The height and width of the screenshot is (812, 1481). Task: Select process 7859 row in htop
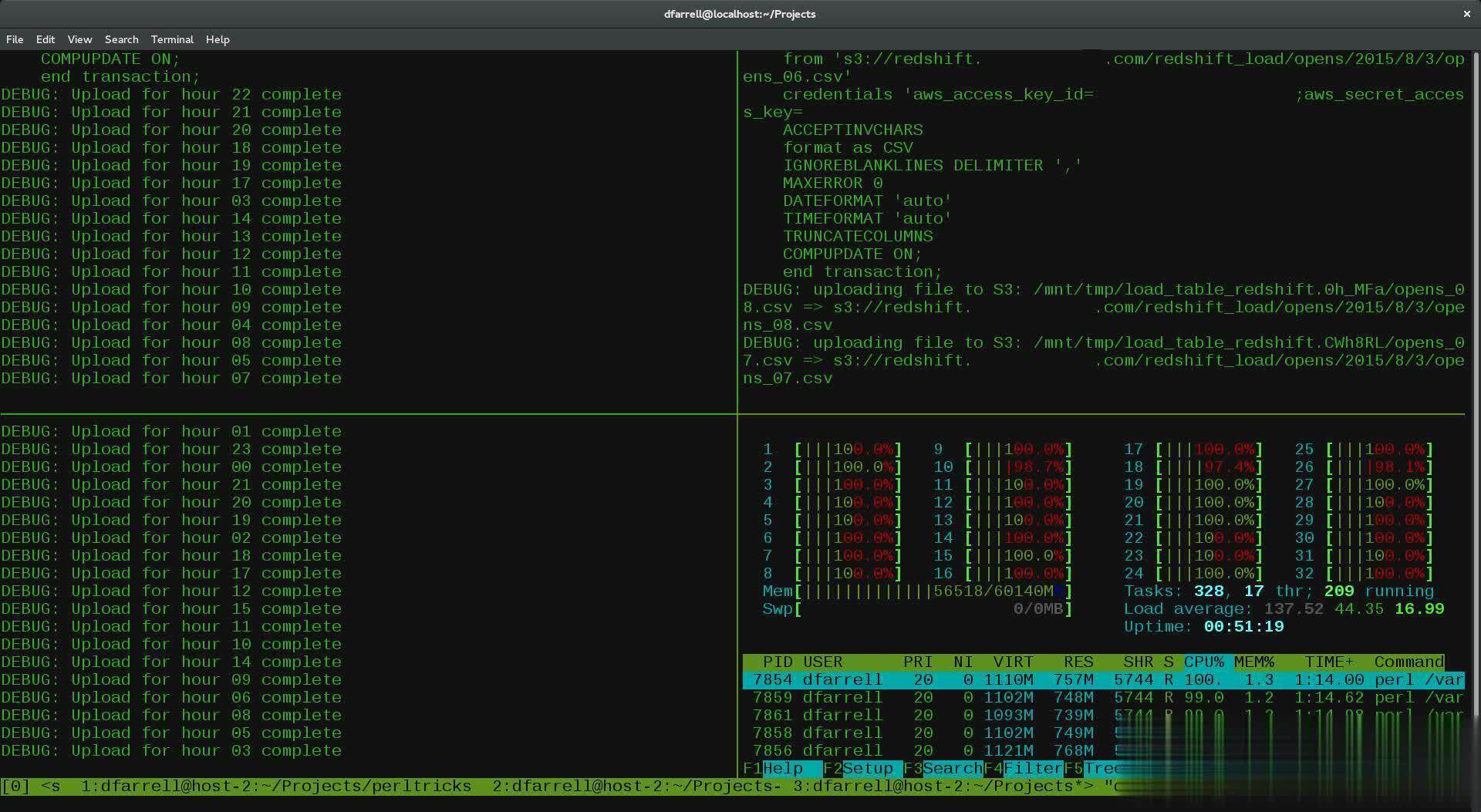click(1103, 698)
